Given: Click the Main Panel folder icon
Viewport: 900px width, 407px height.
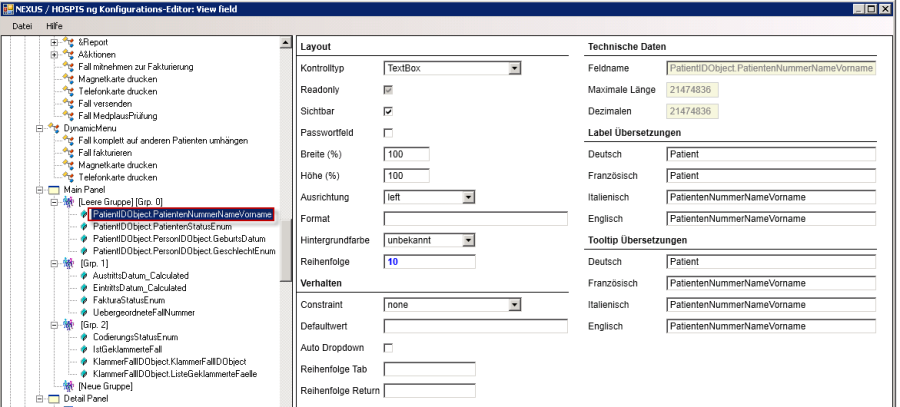Looking at the screenshot, I should (x=53, y=189).
